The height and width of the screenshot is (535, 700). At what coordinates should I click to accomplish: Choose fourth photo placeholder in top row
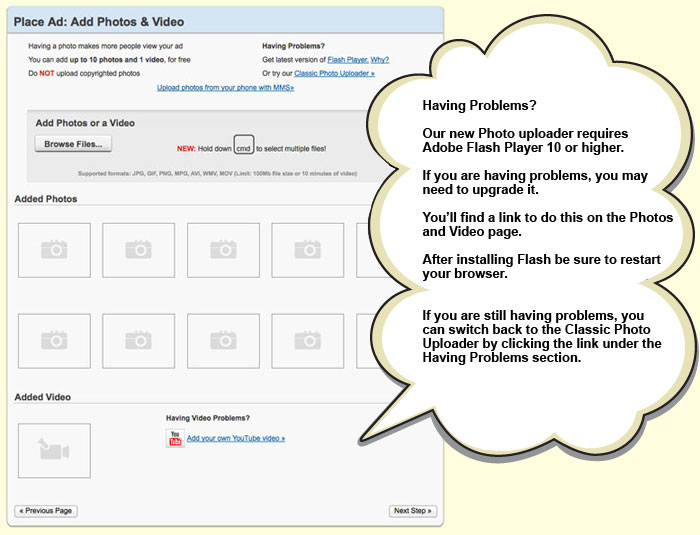coord(307,250)
